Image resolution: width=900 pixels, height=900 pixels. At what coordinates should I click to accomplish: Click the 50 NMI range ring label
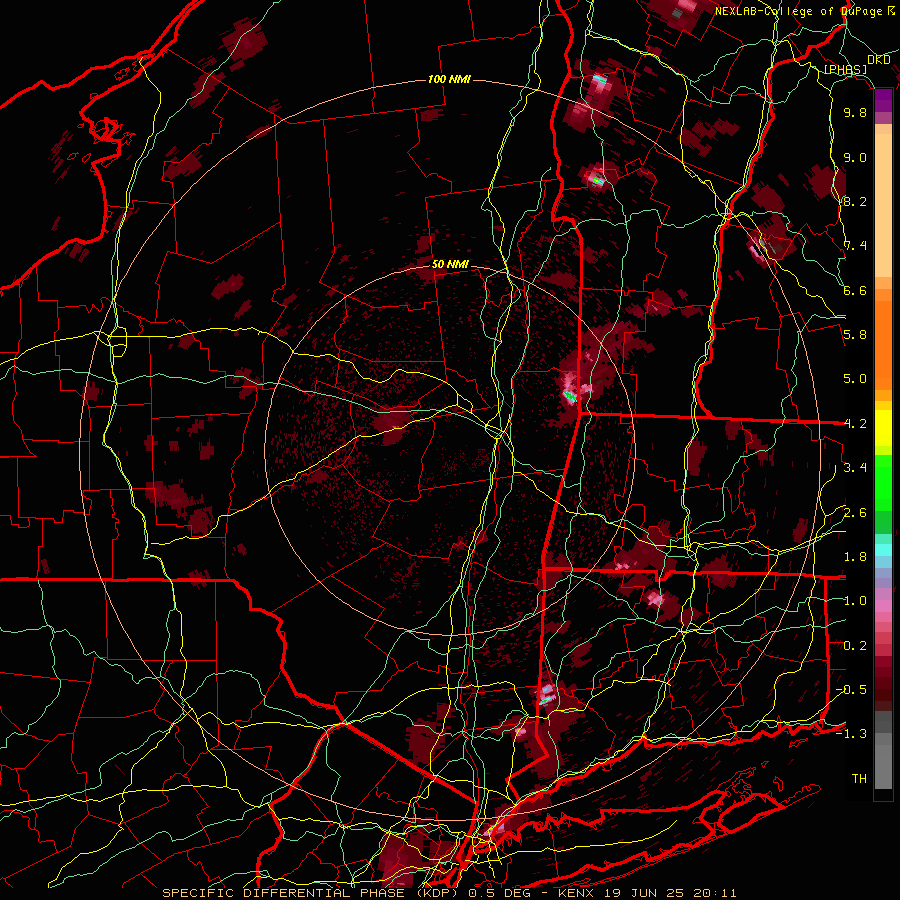point(450,265)
